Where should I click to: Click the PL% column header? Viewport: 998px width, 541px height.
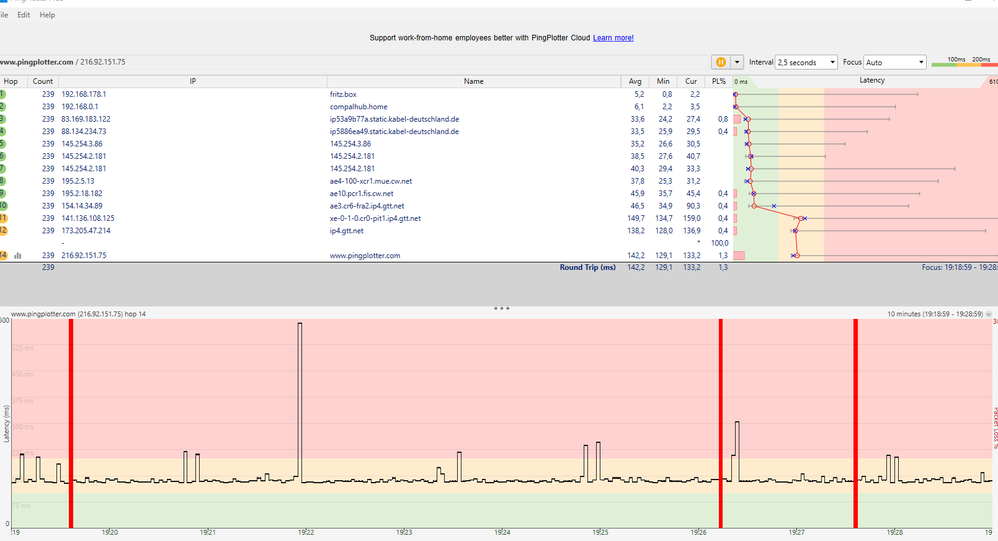[x=719, y=81]
